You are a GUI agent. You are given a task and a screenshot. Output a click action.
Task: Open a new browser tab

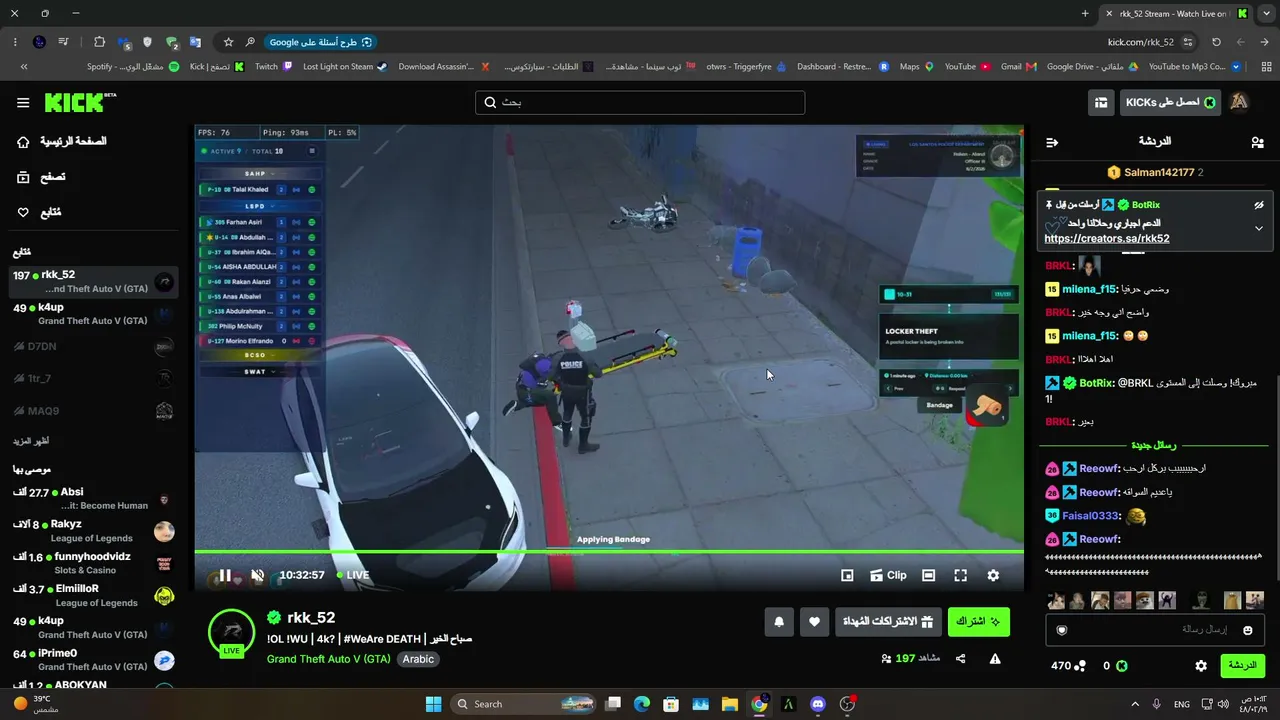click(1085, 14)
